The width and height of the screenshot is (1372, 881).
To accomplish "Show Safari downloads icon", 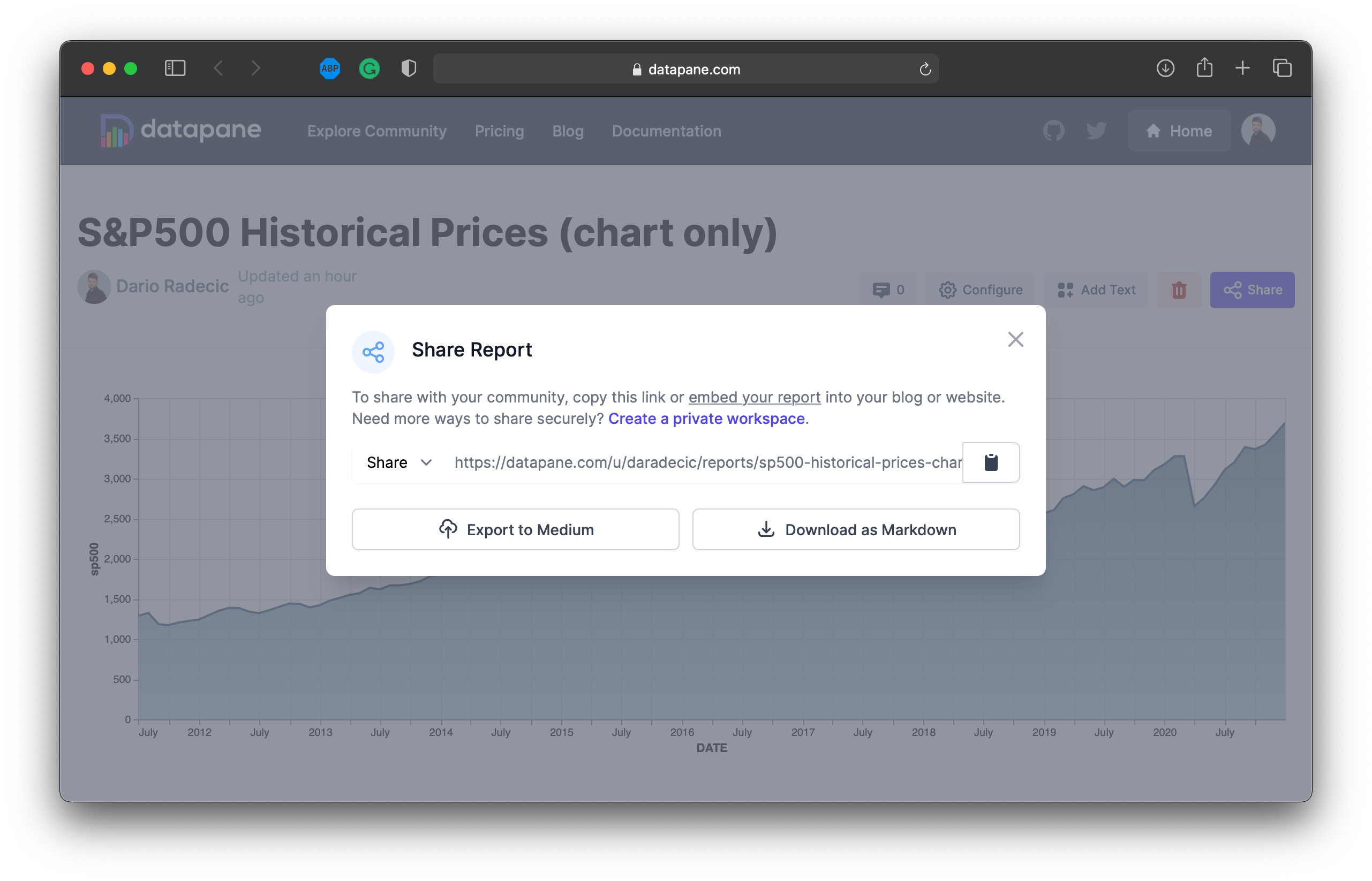I will pyautogui.click(x=1165, y=69).
